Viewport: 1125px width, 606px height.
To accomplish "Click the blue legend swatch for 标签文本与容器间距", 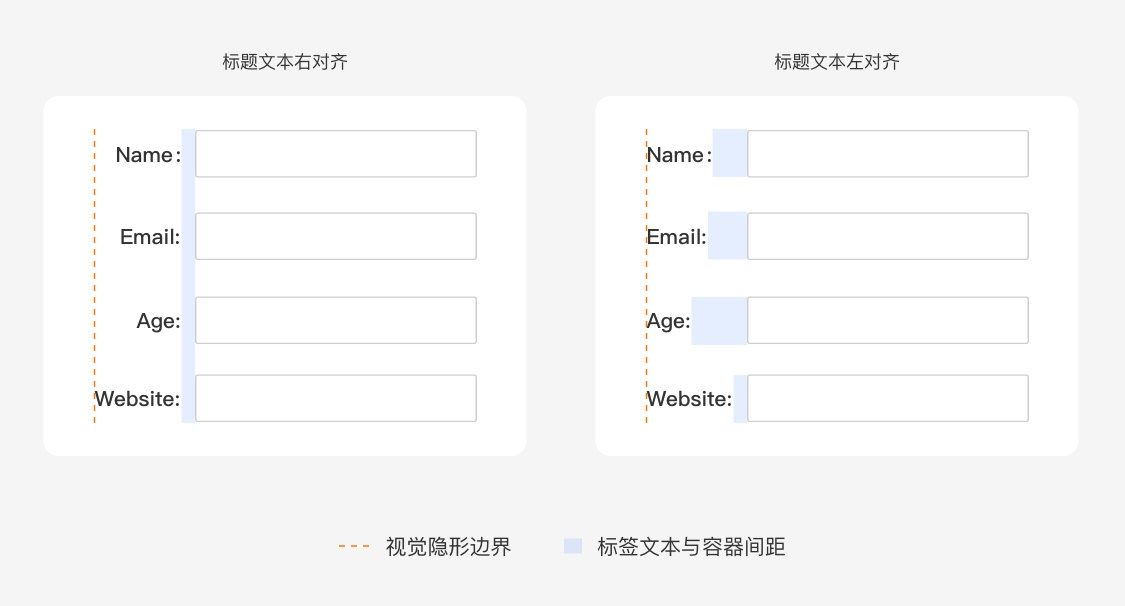I will coord(573,546).
